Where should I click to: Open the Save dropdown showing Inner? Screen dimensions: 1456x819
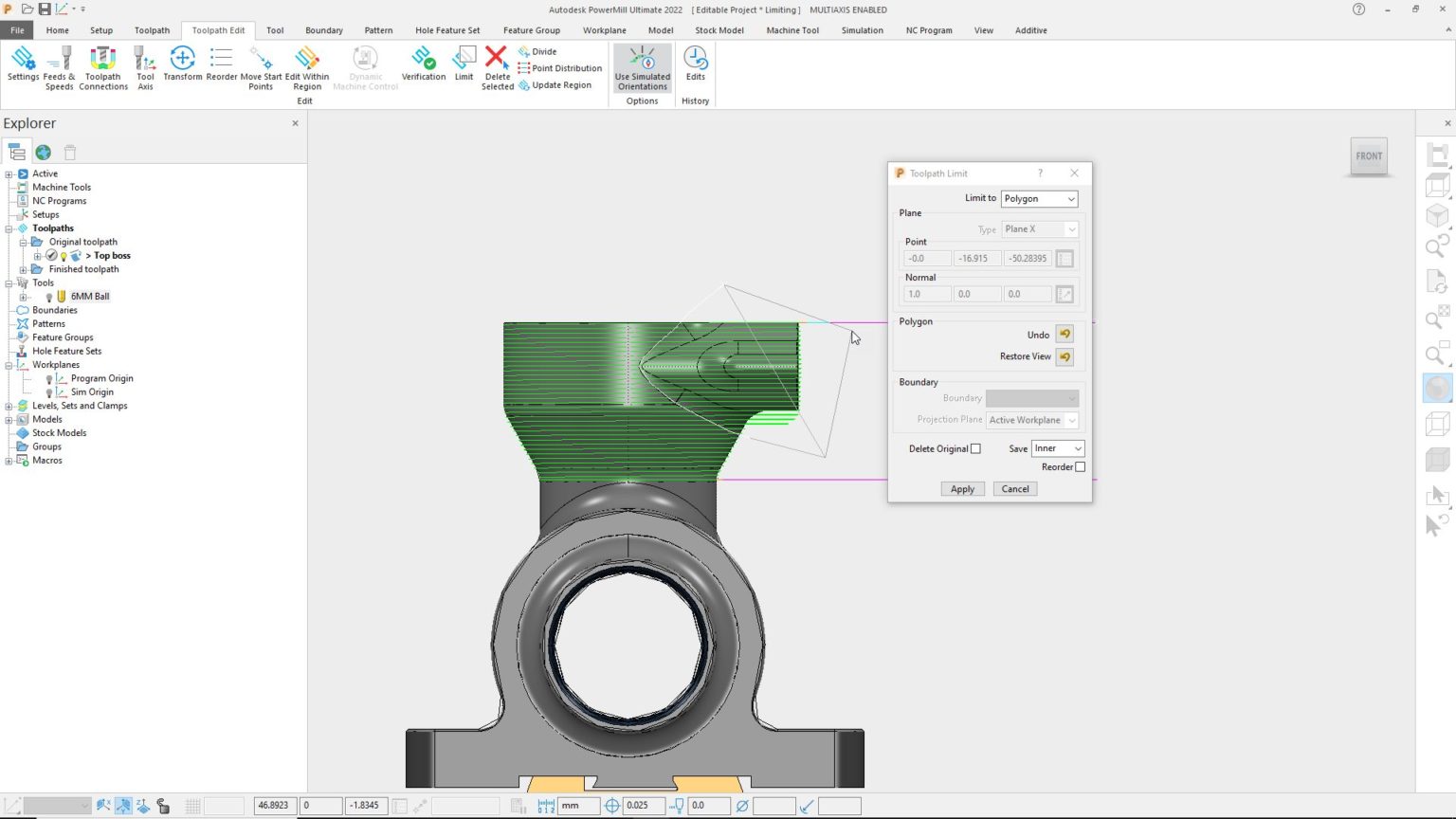(x=1057, y=447)
